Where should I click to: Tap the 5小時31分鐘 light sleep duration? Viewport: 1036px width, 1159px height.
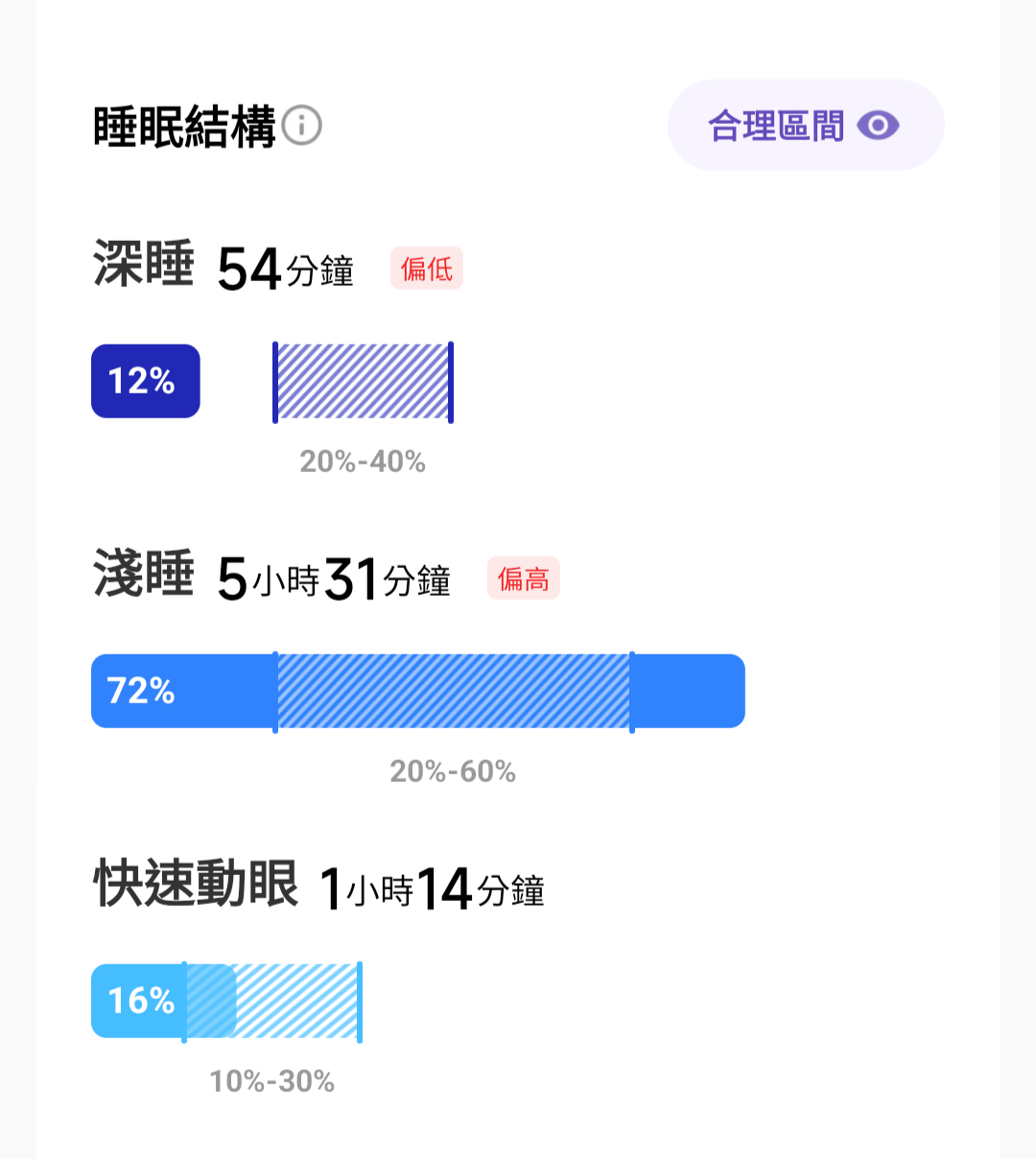[334, 579]
